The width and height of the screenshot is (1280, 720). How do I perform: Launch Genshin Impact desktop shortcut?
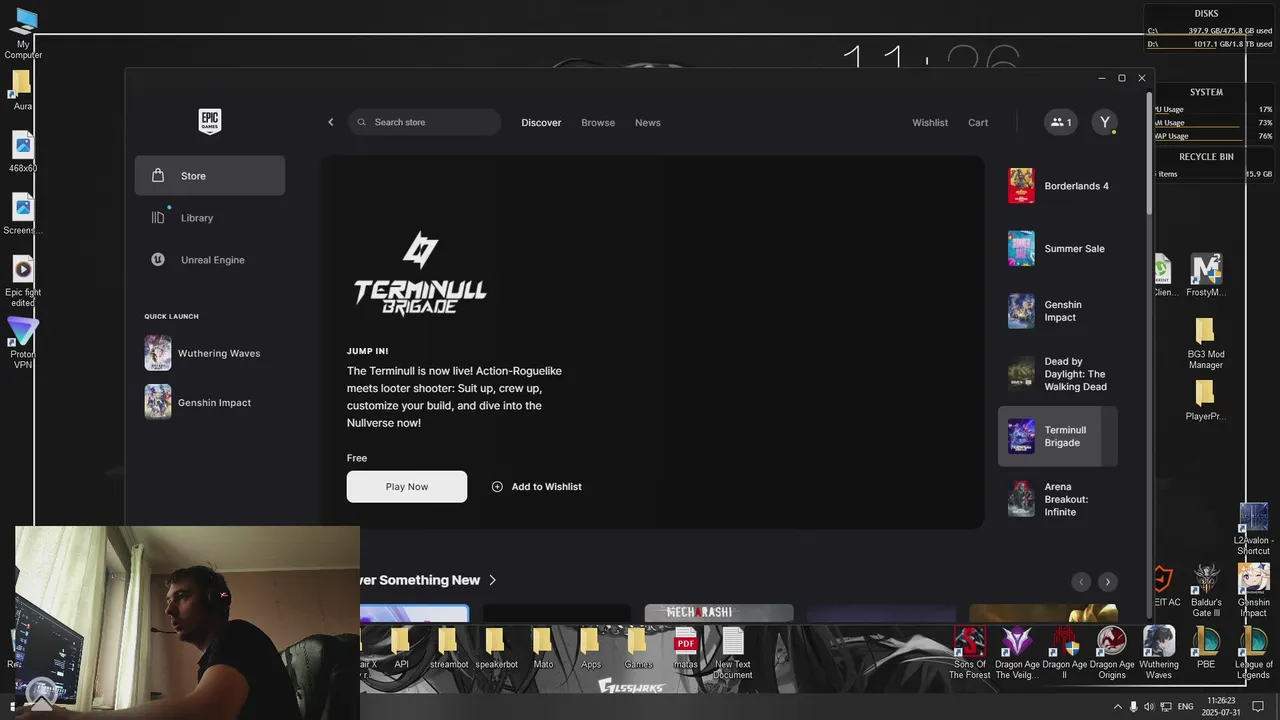[1254, 591]
